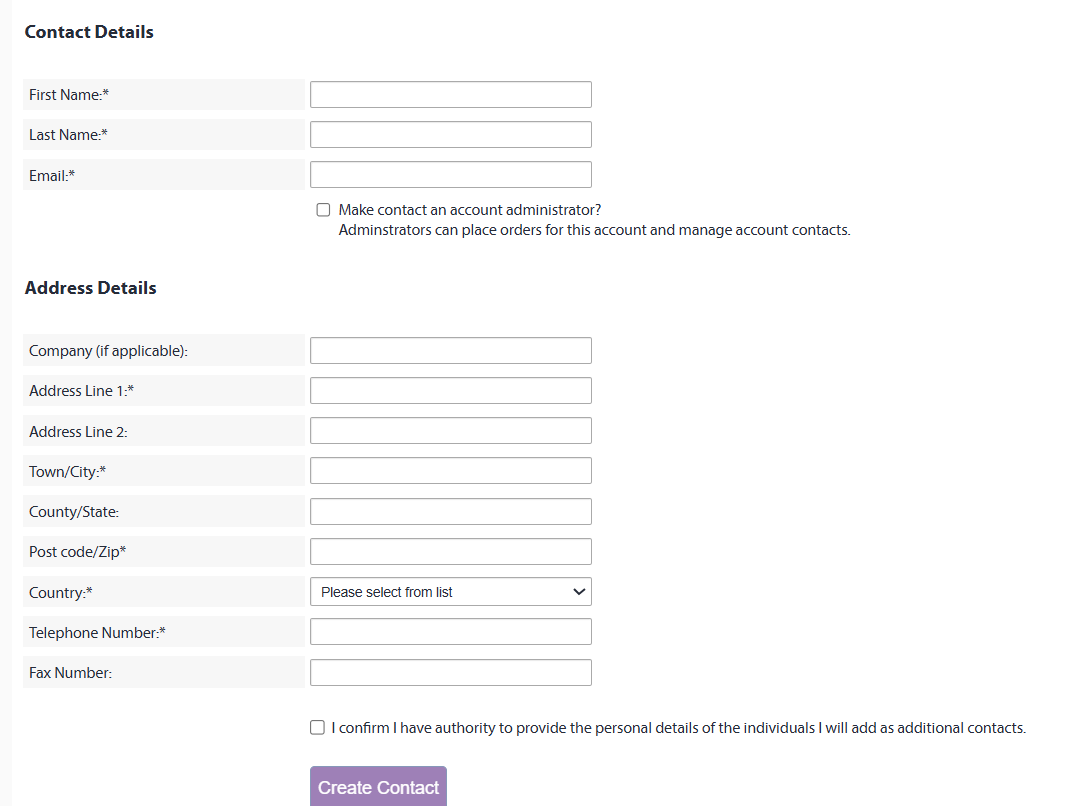
Task: Click the First Name input field
Action: [450, 95]
